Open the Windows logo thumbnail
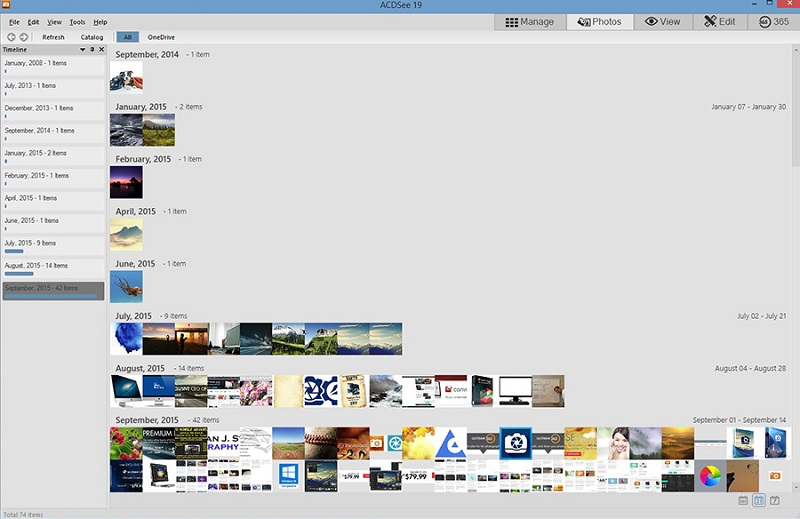 tap(288, 476)
